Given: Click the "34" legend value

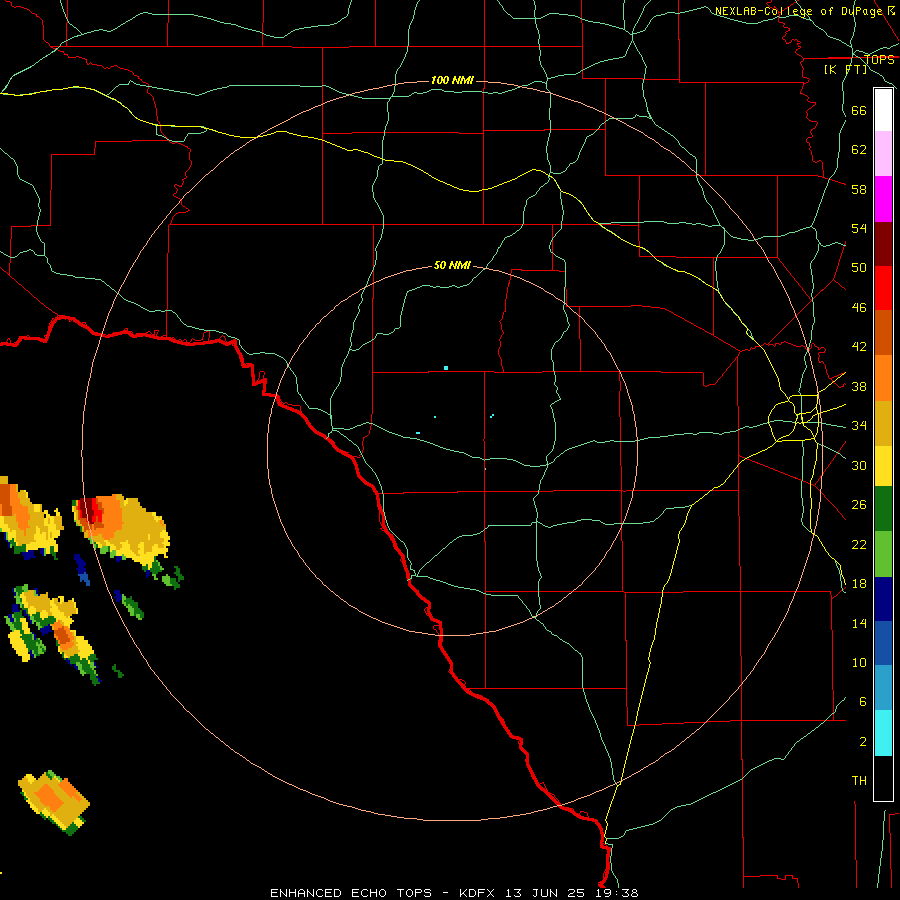Looking at the screenshot, I should [859, 426].
